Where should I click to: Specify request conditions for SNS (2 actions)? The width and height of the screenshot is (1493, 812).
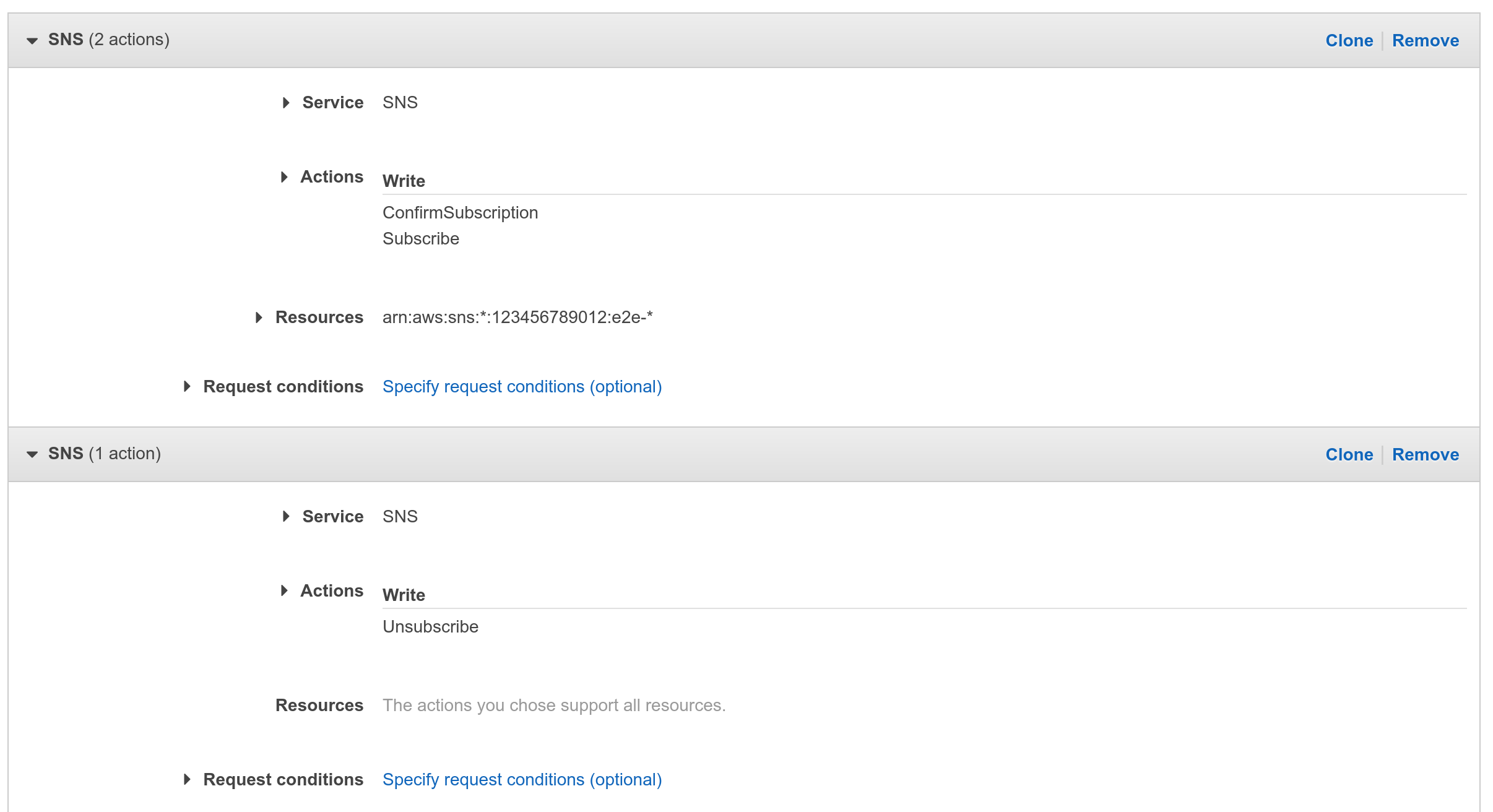click(x=522, y=387)
